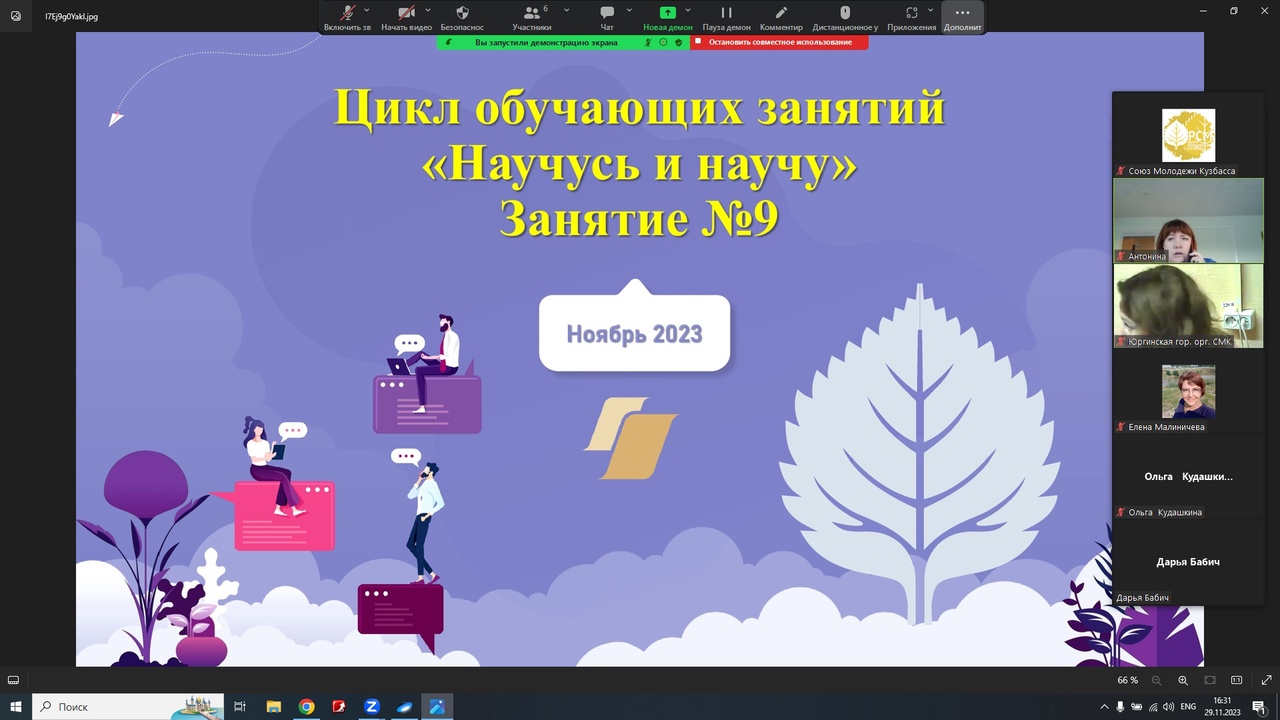Open the Photos app taskbar icon

pyautogui.click(x=437, y=706)
